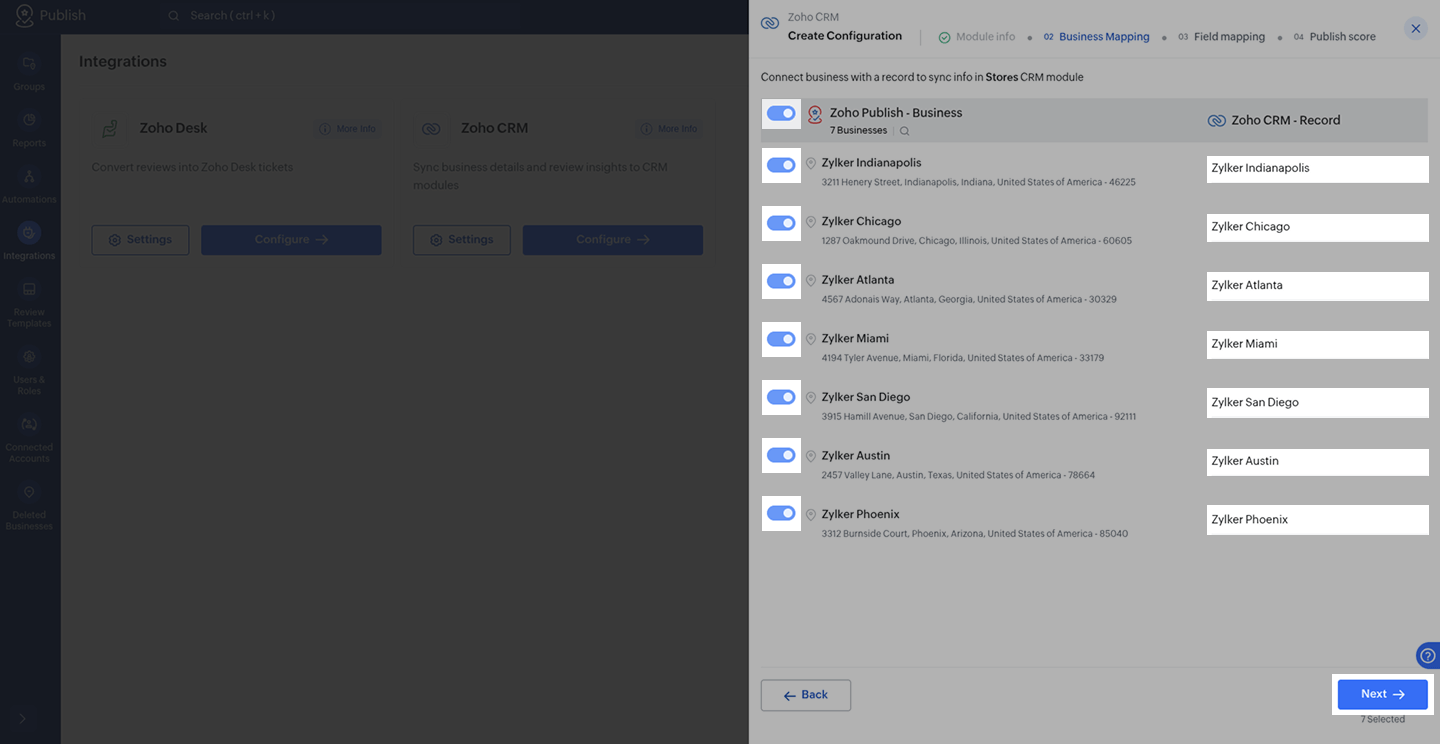
Task: Click the location pin beside Zylker Chicago
Action: [811, 222]
